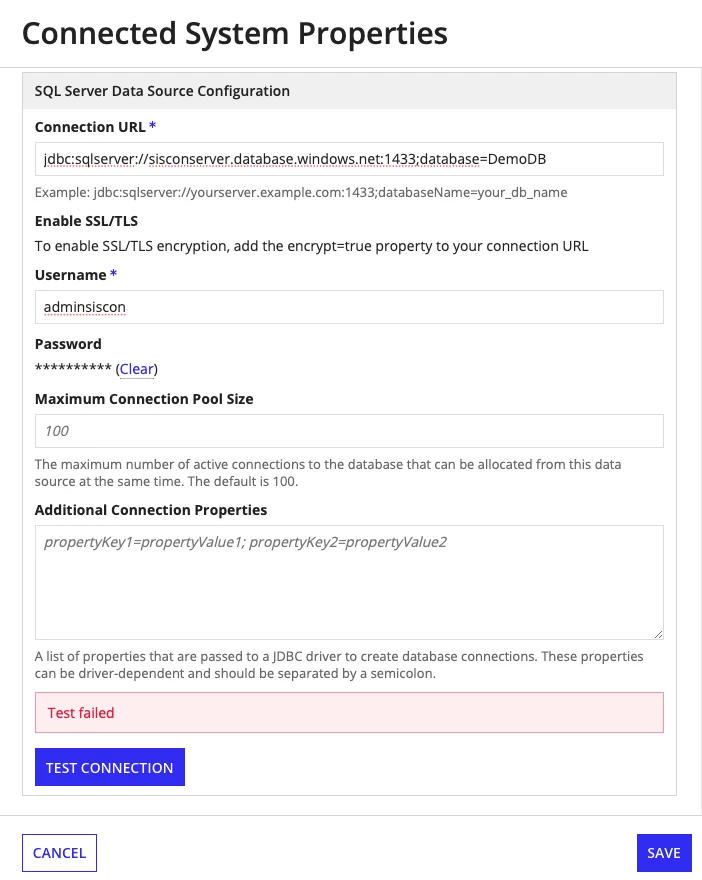Click the encrypt=true SSL instruction text
Viewport: 702px width, 880px height.
(x=311, y=246)
